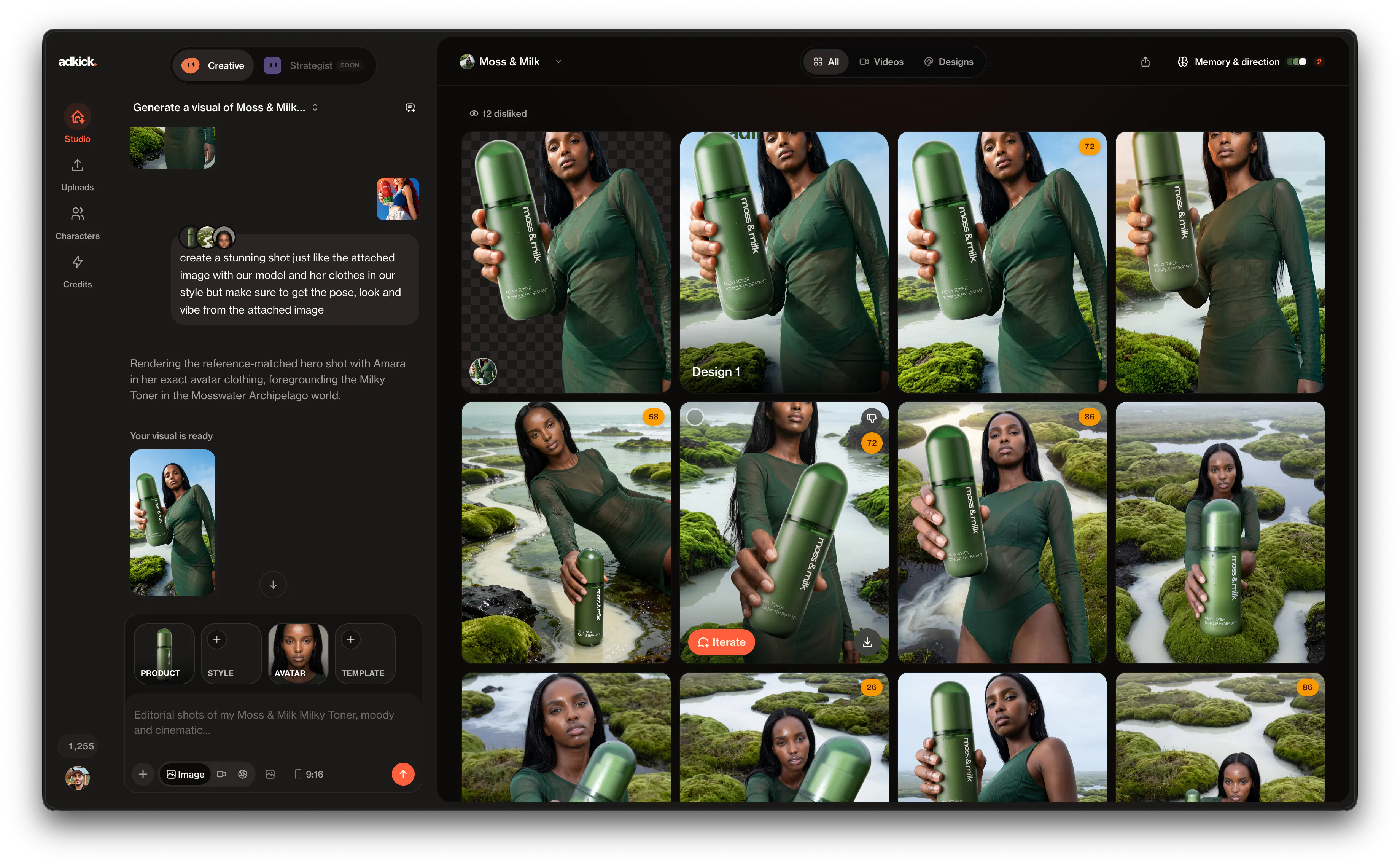The image size is (1400, 867).
Task: Open the PRODUCT slot selector
Action: [164, 654]
